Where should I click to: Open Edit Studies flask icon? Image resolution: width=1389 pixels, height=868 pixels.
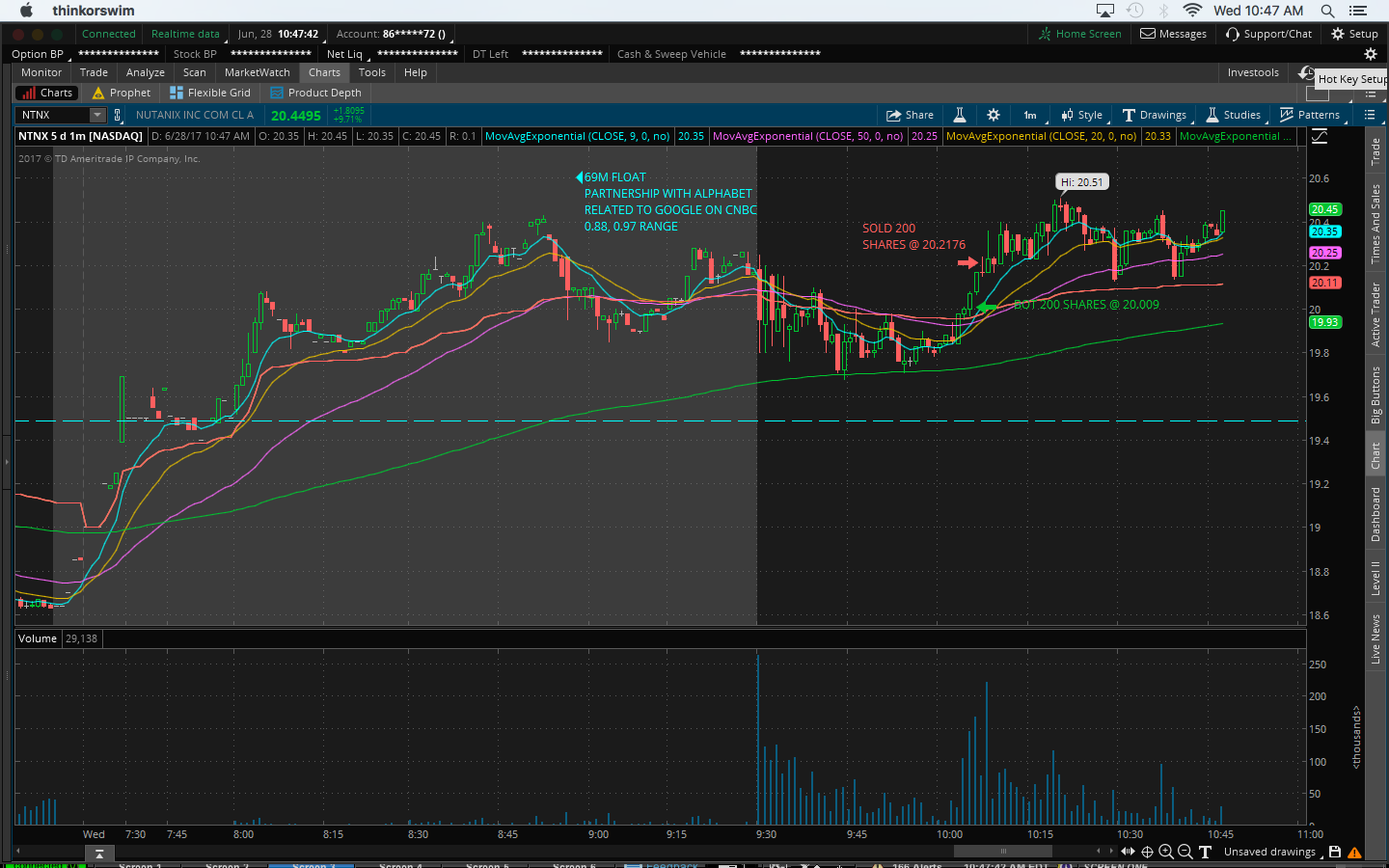[960, 115]
